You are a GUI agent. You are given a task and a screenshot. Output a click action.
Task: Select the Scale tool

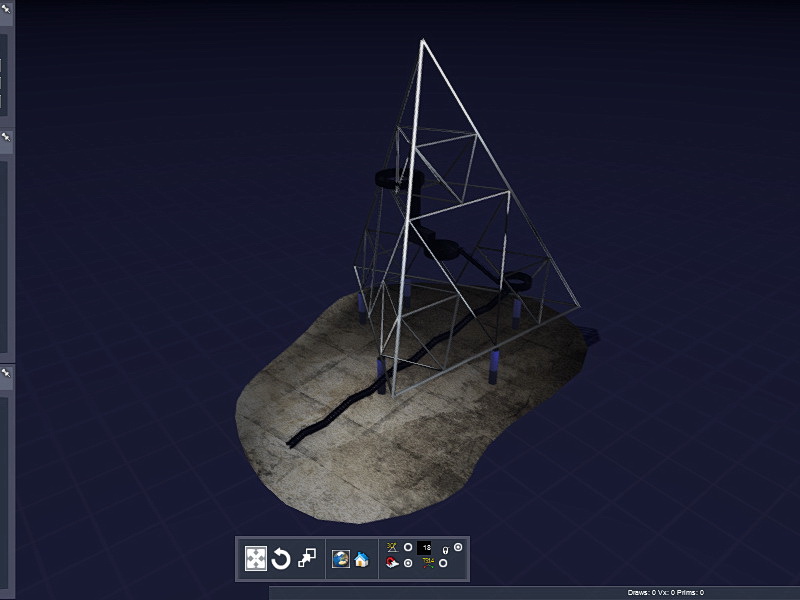[x=307, y=558]
